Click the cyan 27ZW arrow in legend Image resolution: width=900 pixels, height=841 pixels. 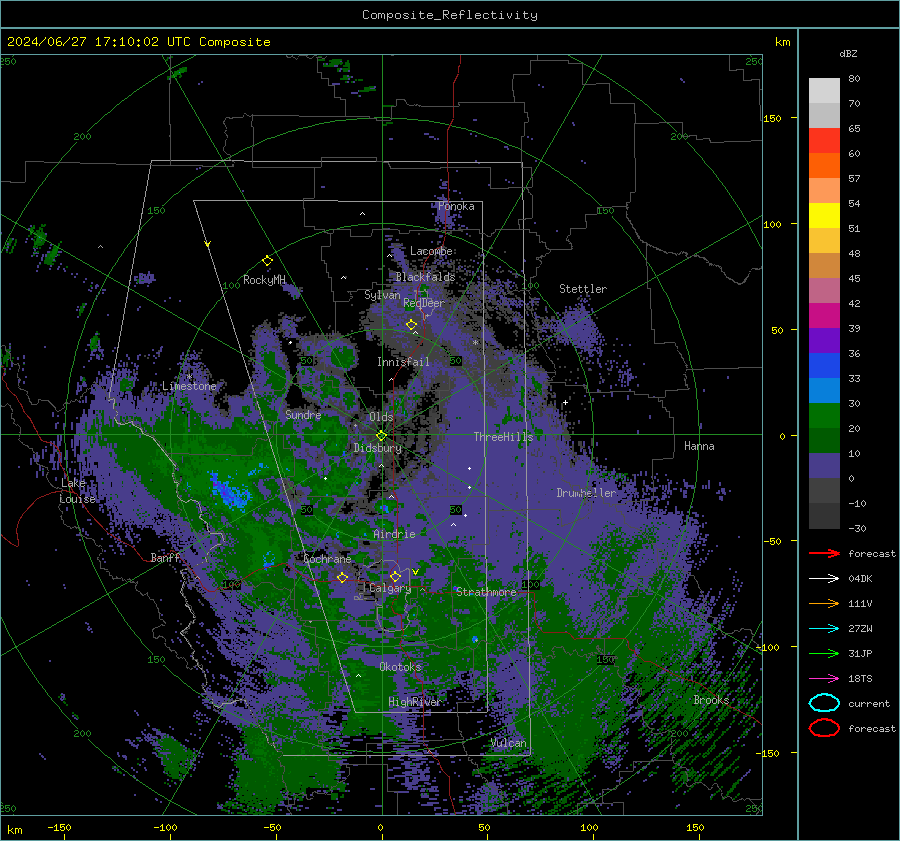click(824, 629)
